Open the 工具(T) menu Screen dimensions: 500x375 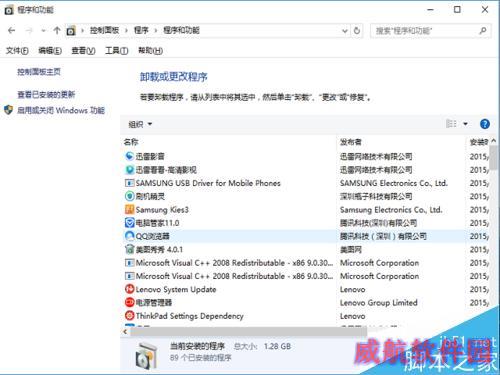(117, 51)
